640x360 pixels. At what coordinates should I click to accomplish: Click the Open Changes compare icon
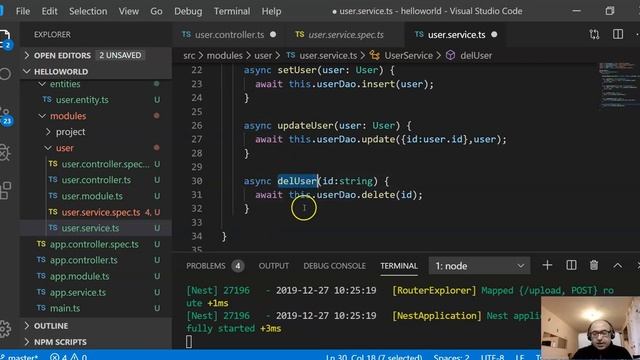click(594, 35)
